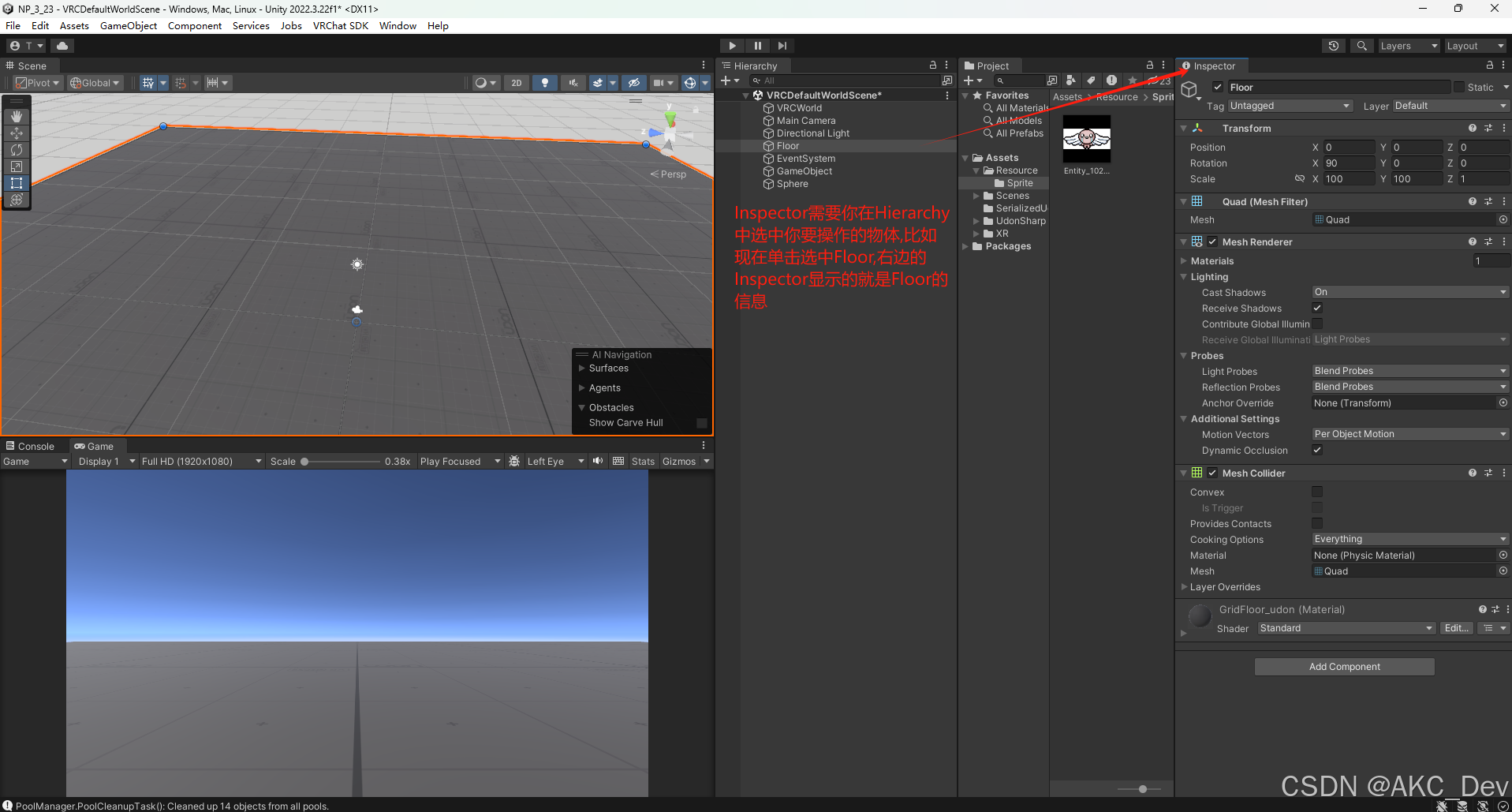Image resolution: width=1512 pixels, height=812 pixels.
Task: Enable the Static checkbox
Action: 1459,87
